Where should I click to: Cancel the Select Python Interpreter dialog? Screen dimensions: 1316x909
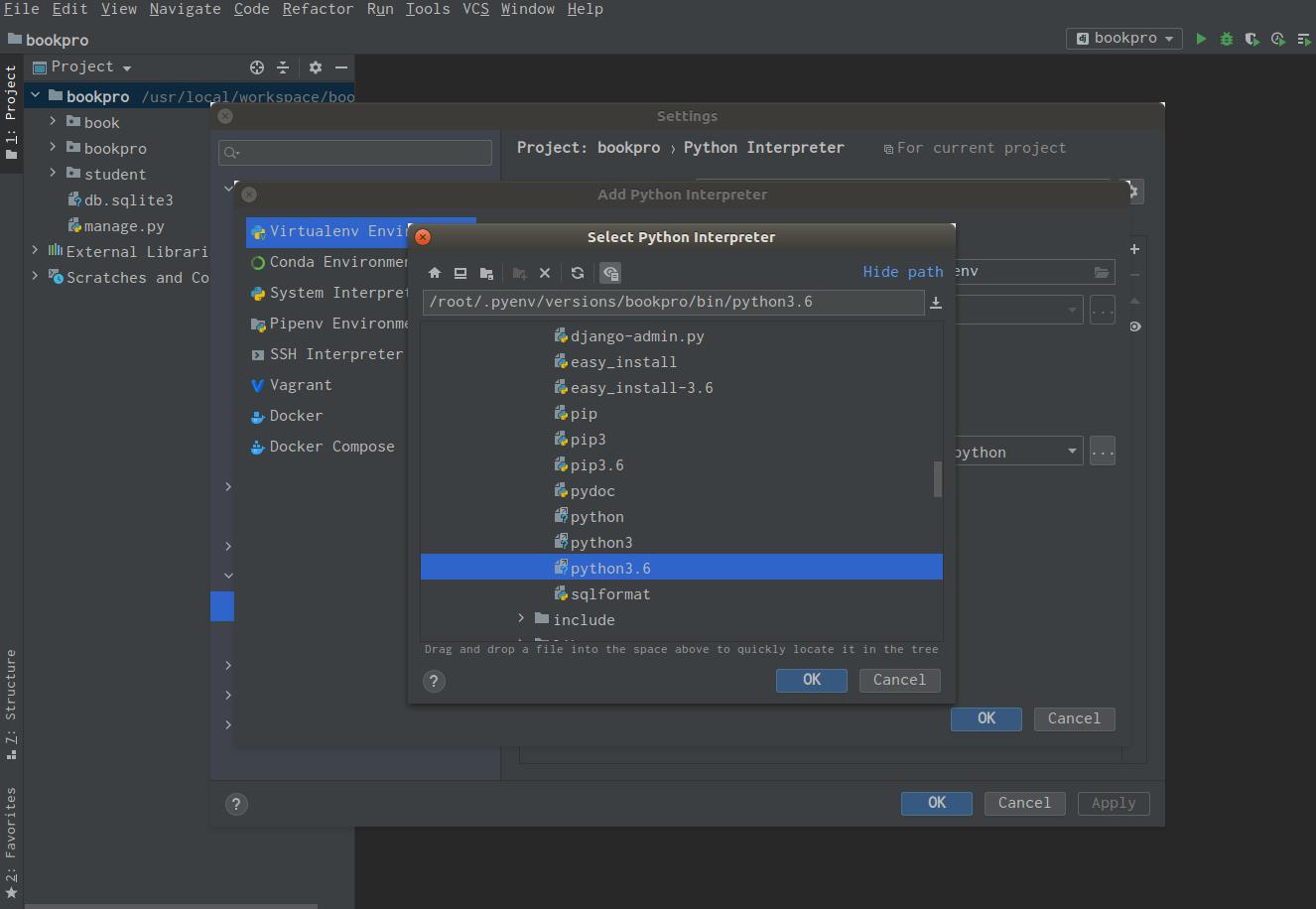(x=899, y=680)
